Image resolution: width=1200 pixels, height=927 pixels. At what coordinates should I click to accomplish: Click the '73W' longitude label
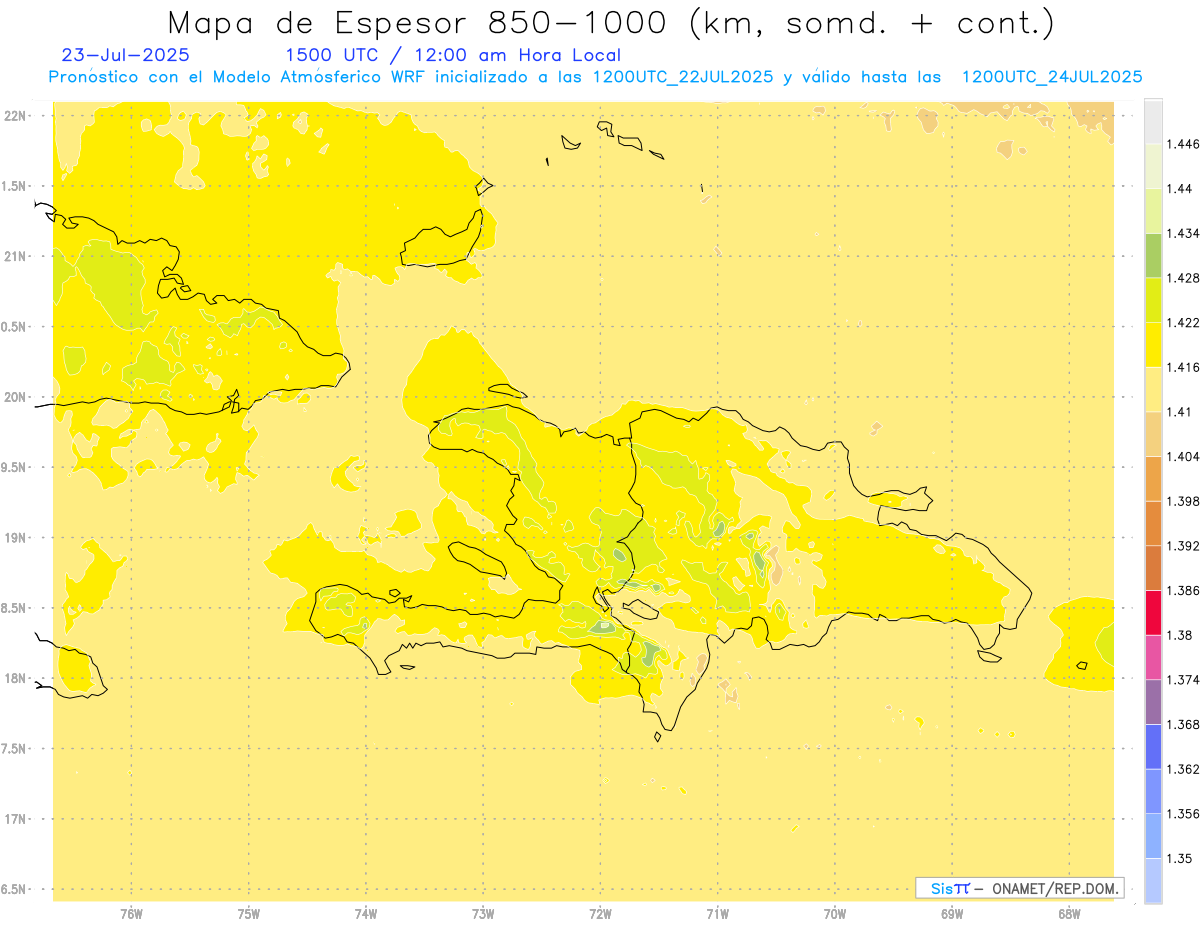tap(483, 914)
